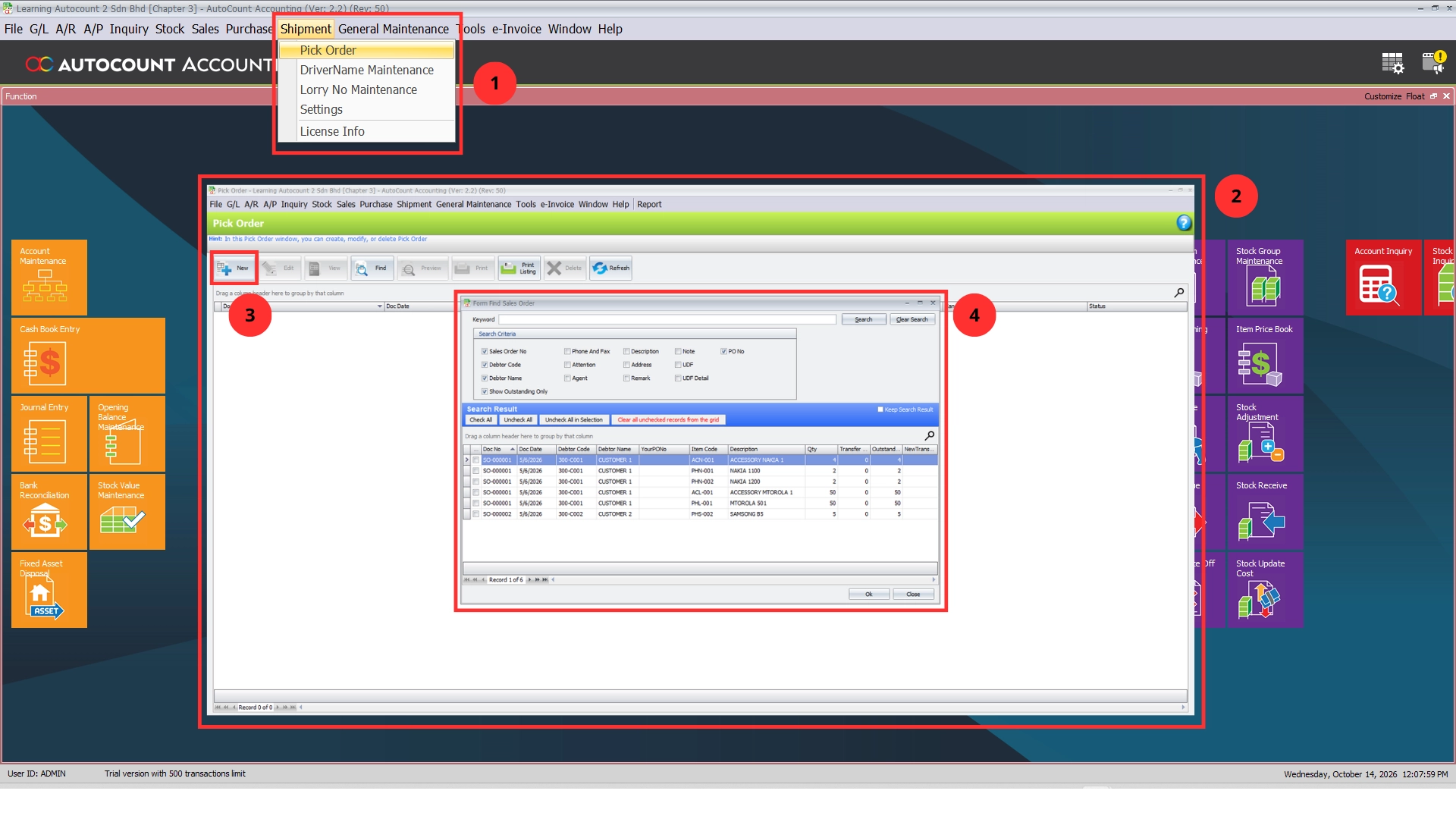Click Customize in the Function panel header

pos(1382,96)
